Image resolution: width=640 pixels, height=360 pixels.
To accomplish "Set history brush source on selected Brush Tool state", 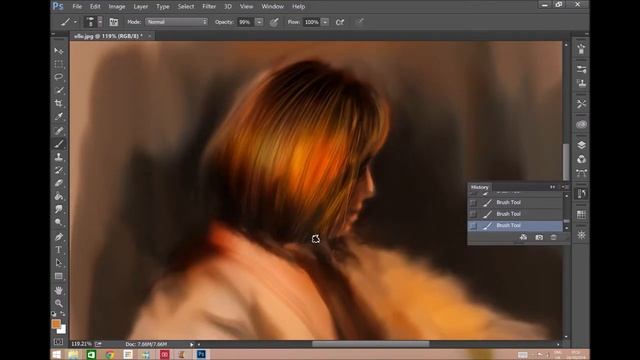I will 473,225.
